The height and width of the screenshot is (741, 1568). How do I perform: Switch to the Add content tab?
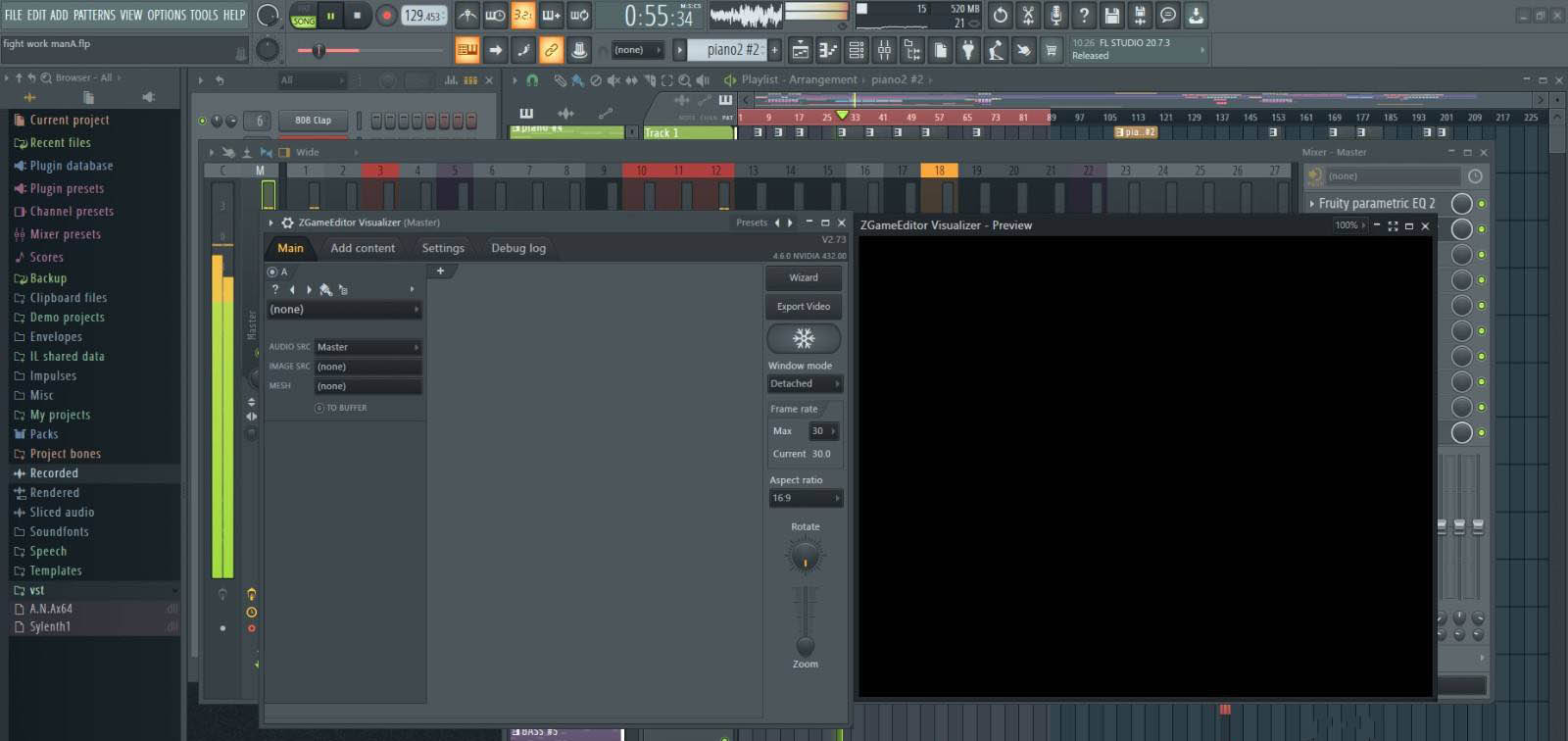[363, 248]
